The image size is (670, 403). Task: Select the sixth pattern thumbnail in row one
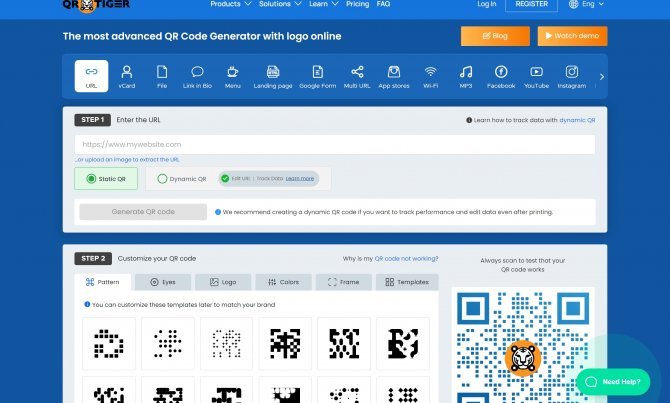point(403,344)
